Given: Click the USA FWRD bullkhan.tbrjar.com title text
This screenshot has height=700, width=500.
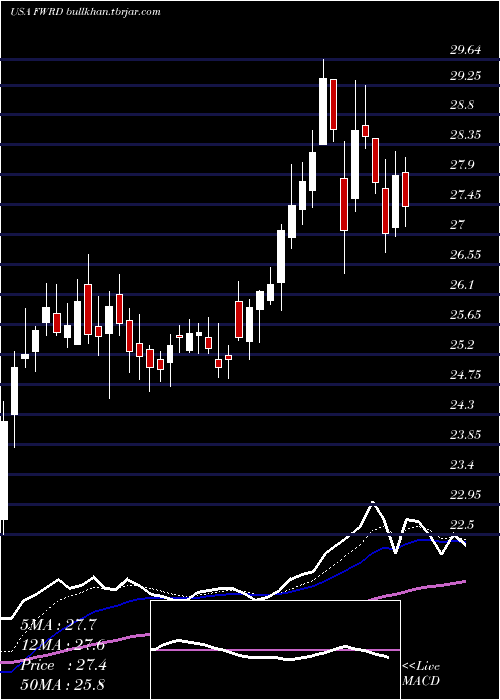Looking at the screenshot, I should (85, 12).
